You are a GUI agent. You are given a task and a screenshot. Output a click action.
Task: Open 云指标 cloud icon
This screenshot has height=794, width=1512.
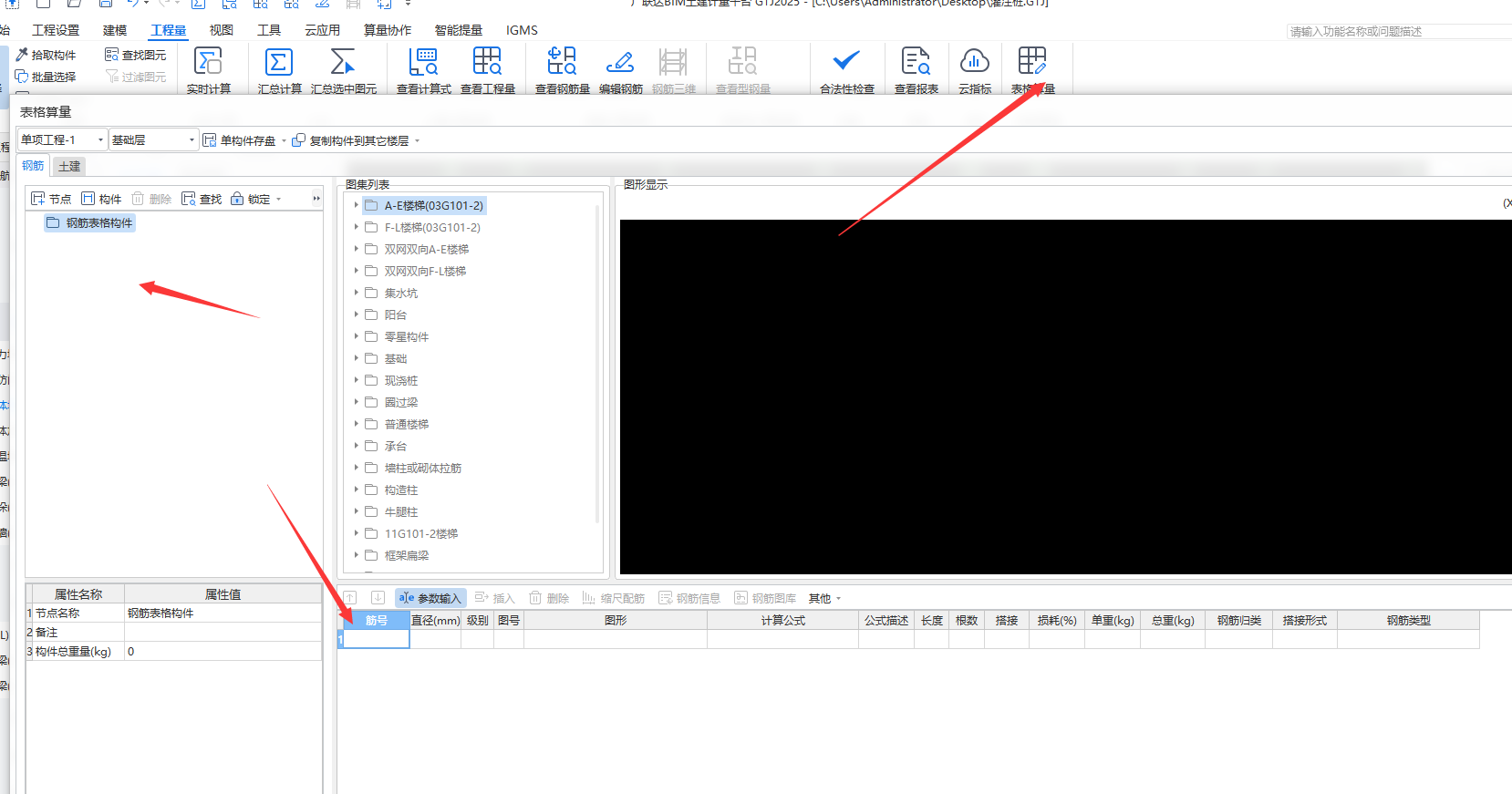pyautogui.click(x=975, y=62)
